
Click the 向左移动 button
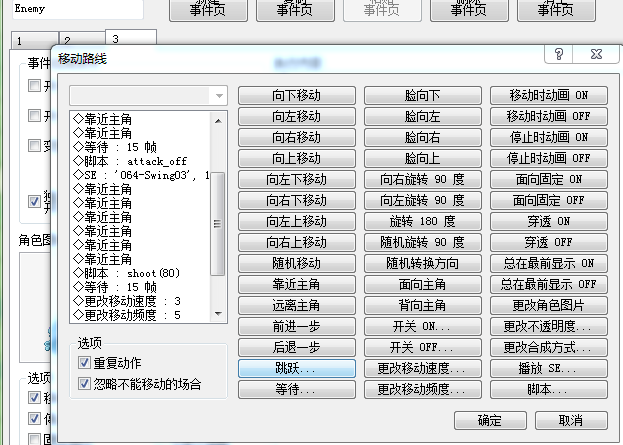(297, 116)
